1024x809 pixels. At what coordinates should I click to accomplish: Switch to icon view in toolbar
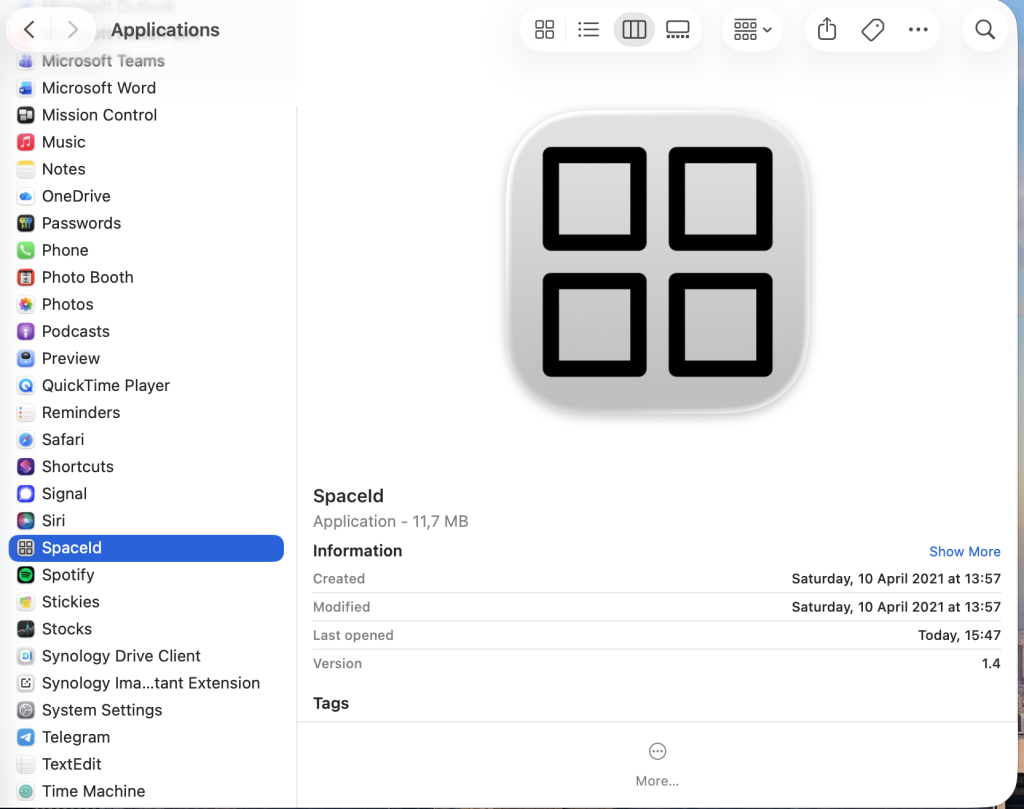pos(544,30)
